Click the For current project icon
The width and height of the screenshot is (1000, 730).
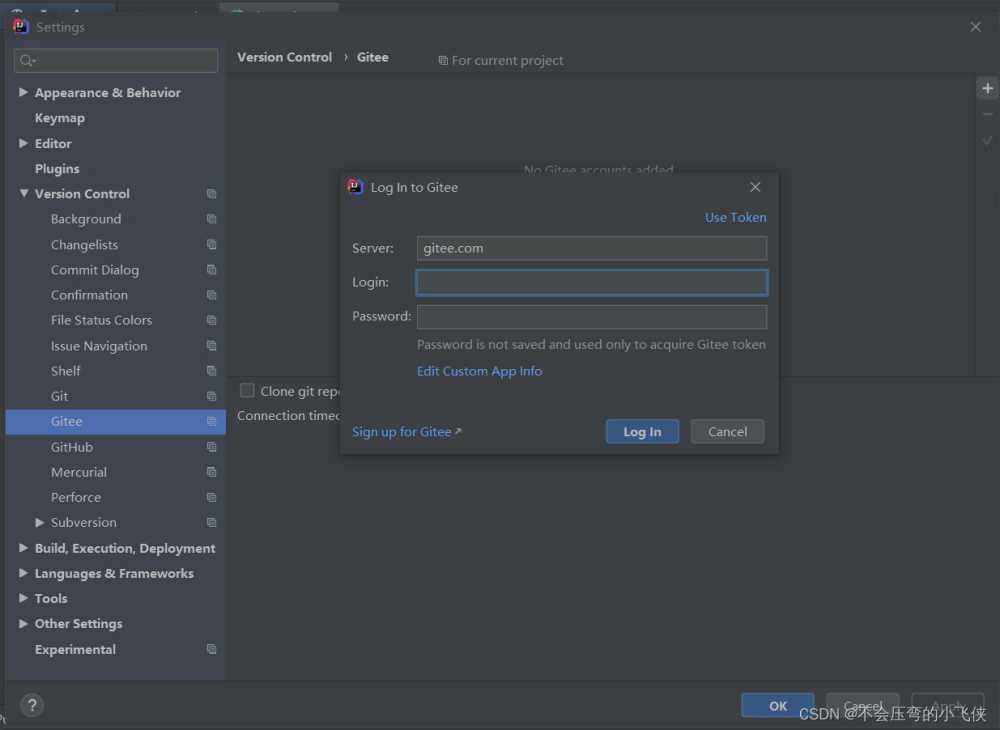click(443, 61)
